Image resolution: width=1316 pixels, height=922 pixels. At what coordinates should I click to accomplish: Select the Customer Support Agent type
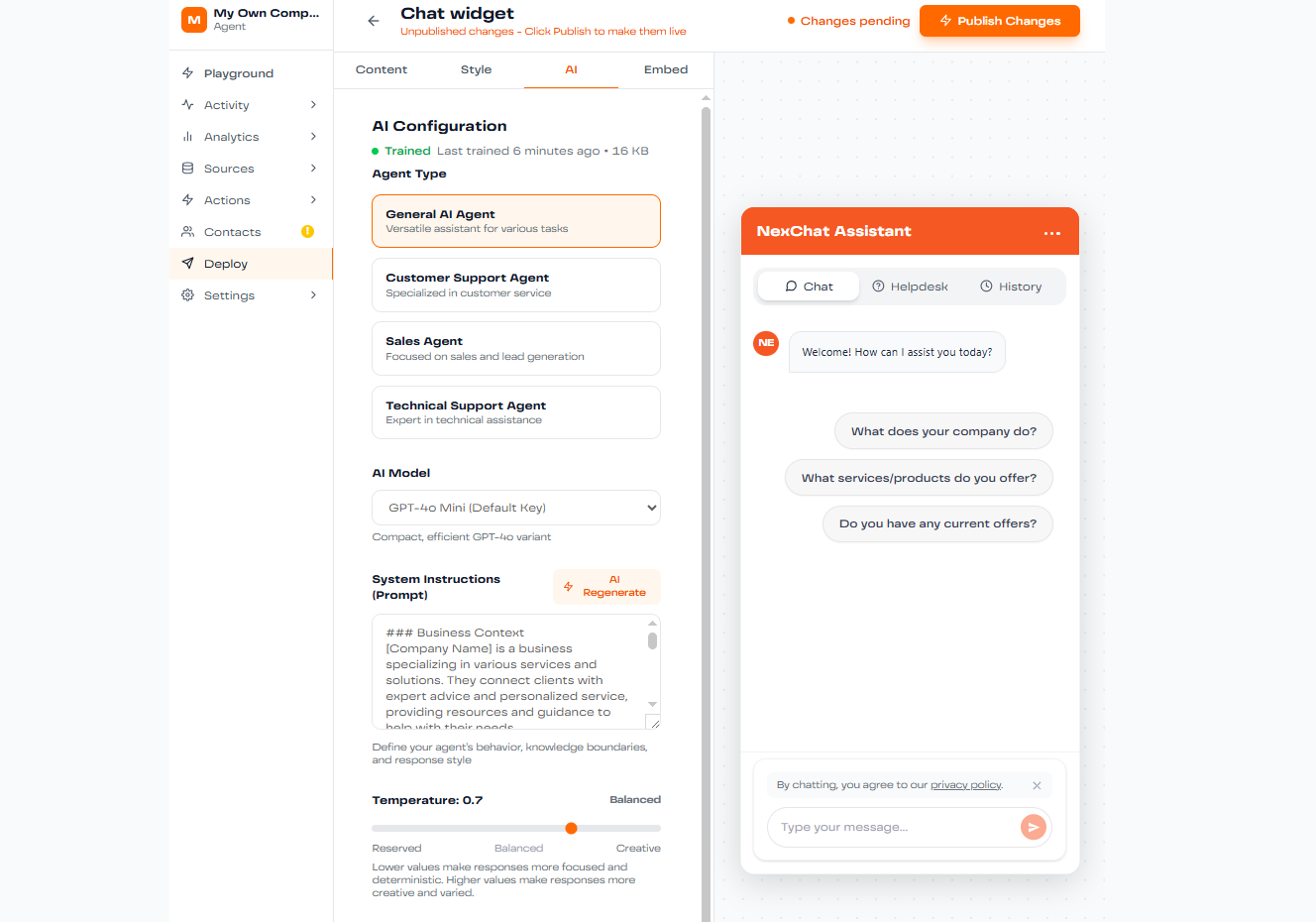[515, 286]
